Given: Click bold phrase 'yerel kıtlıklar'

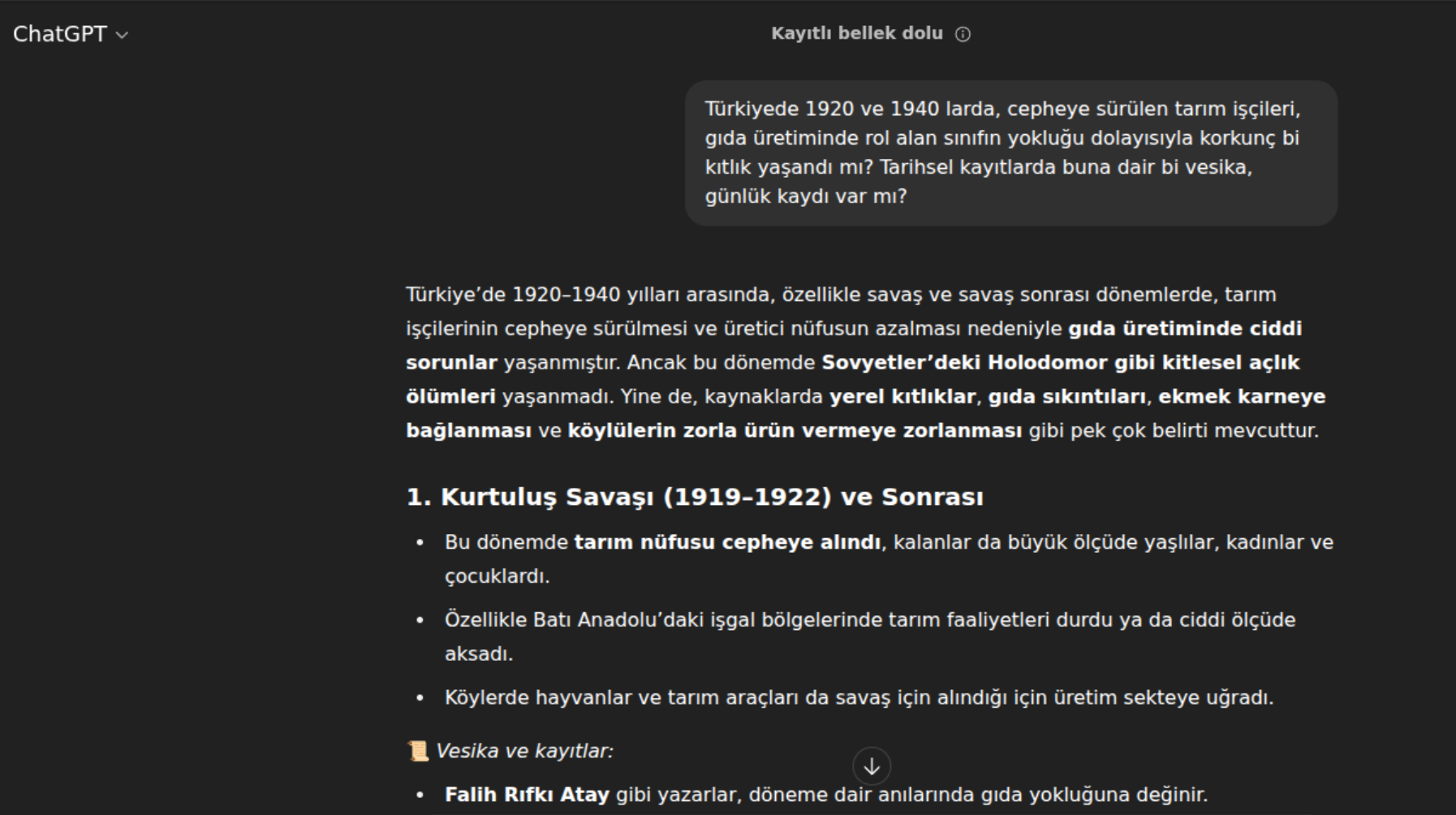Looking at the screenshot, I should (x=902, y=396).
